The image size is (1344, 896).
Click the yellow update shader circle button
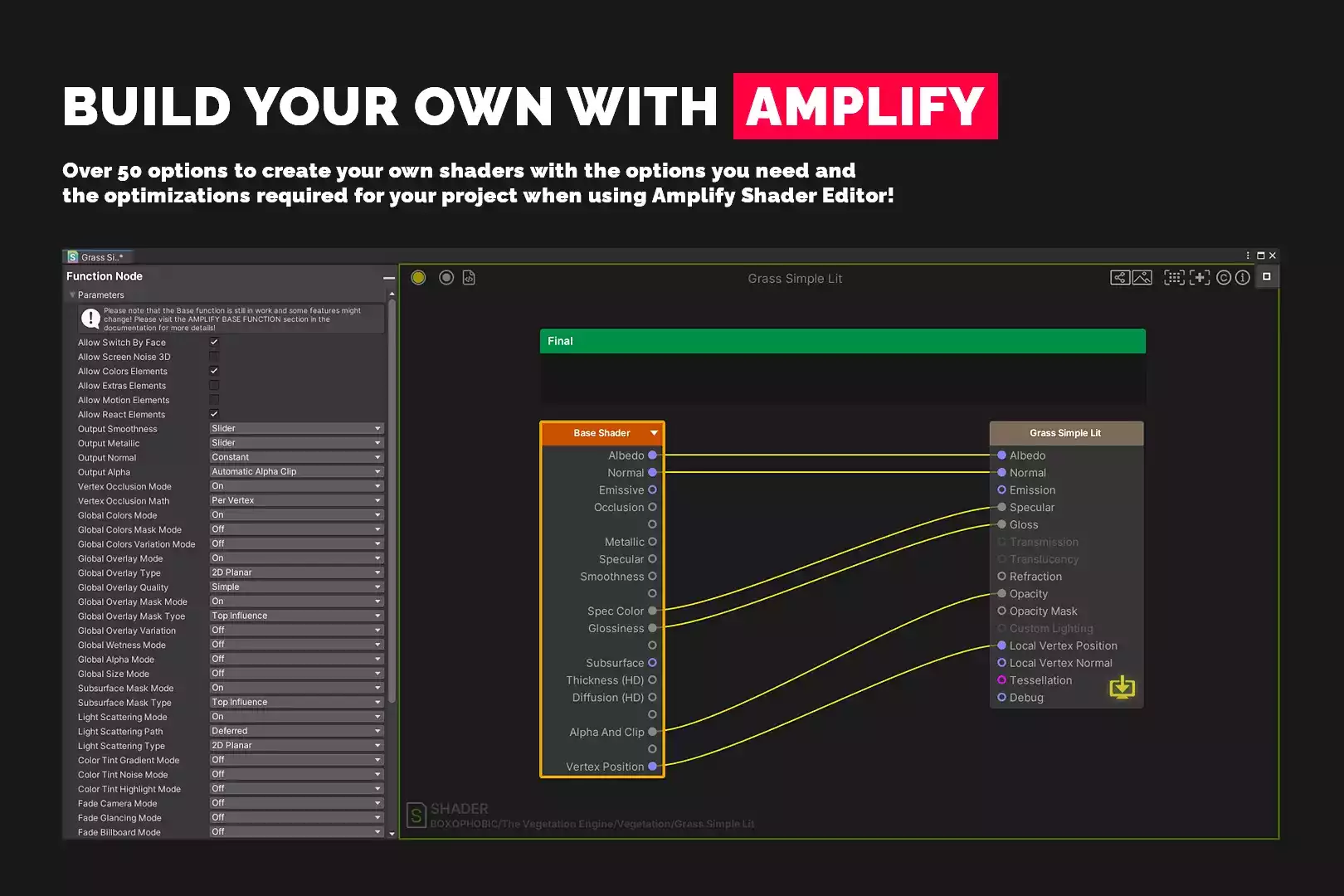(418, 278)
